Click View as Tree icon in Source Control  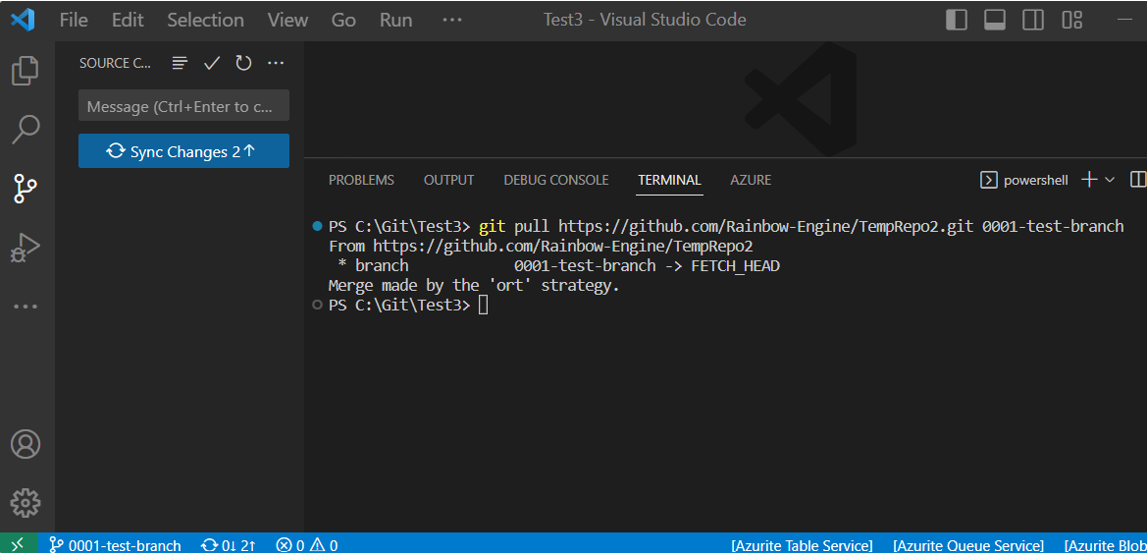click(180, 64)
